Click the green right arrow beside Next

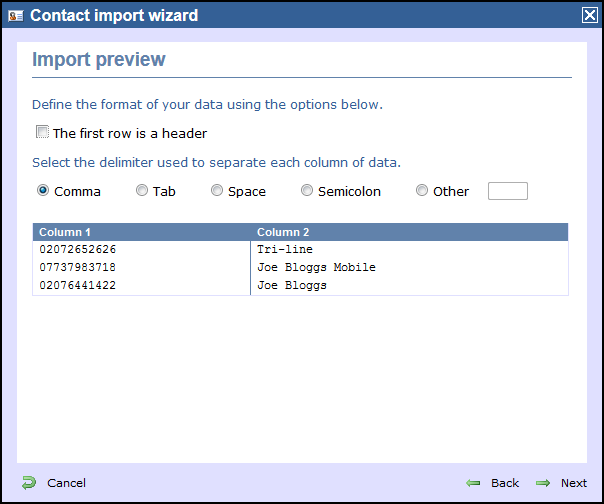pyautogui.click(x=543, y=483)
